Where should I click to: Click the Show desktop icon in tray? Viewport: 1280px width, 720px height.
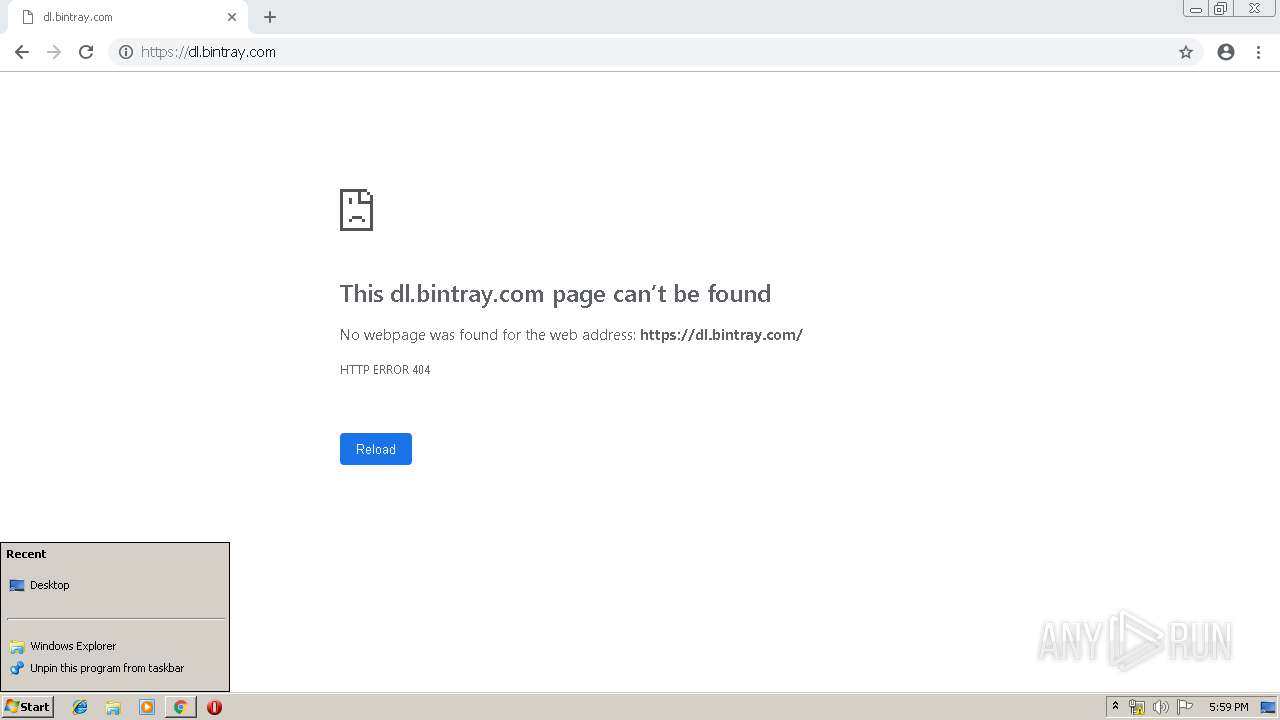[1268, 707]
